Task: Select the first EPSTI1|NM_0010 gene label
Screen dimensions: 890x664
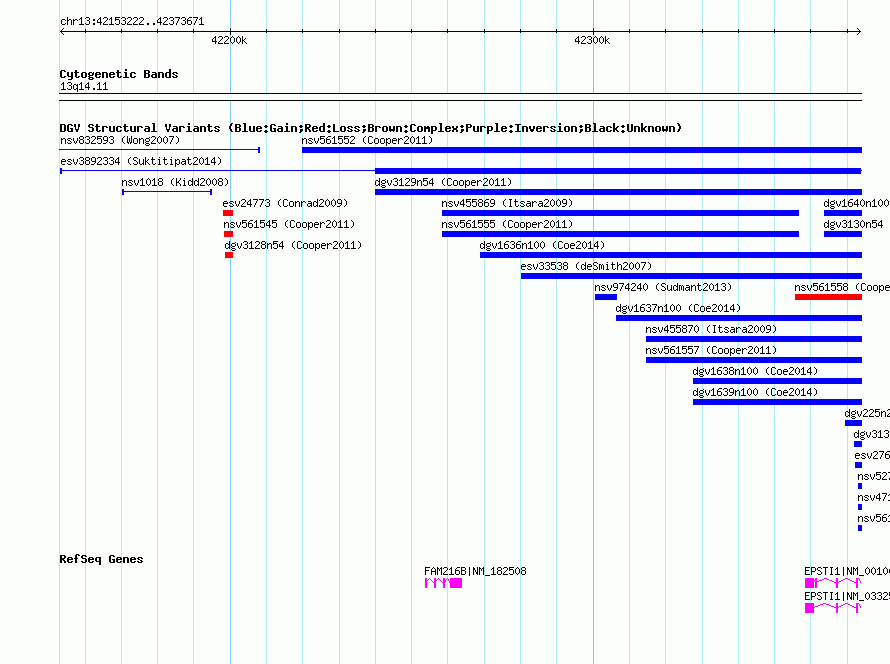Action: (847, 571)
